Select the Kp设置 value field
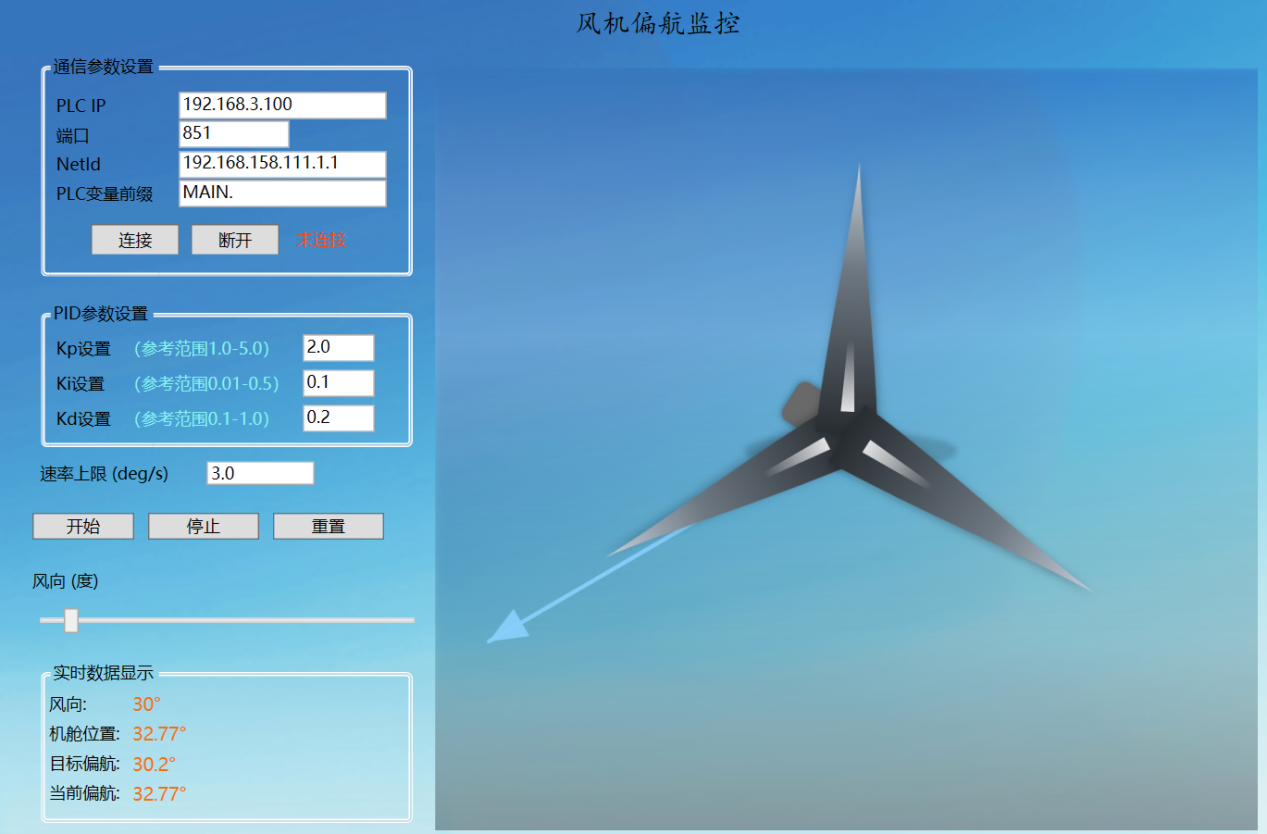This screenshot has height=834, width=1267. coord(338,348)
